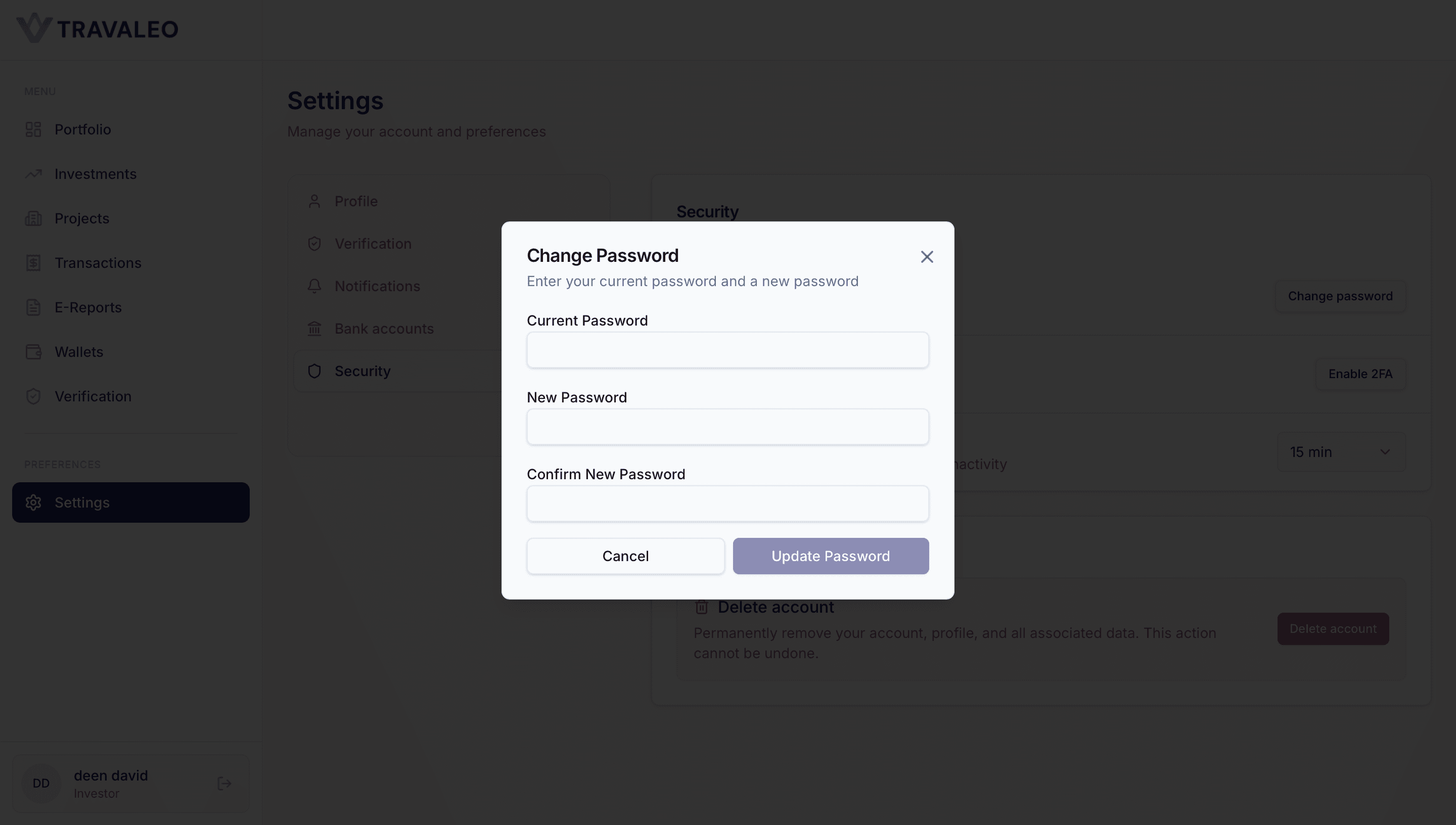Click the Security shield icon
The width and height of the screenshot is (1456, 825).
click(x=314, y=371)
